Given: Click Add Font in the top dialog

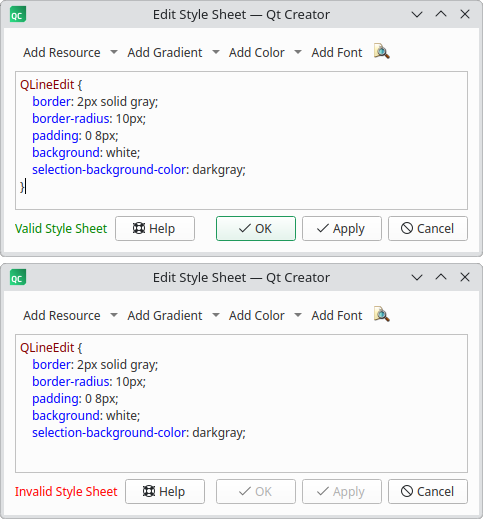Looking at the screenshot, I should (337, 53).
